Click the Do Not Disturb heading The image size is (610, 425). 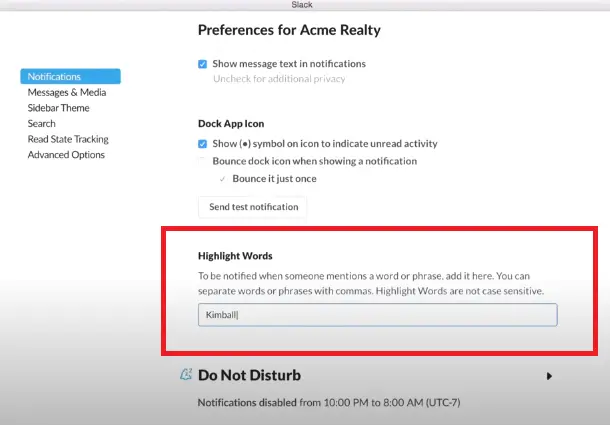pyautogui.click(x=249, y=375)
